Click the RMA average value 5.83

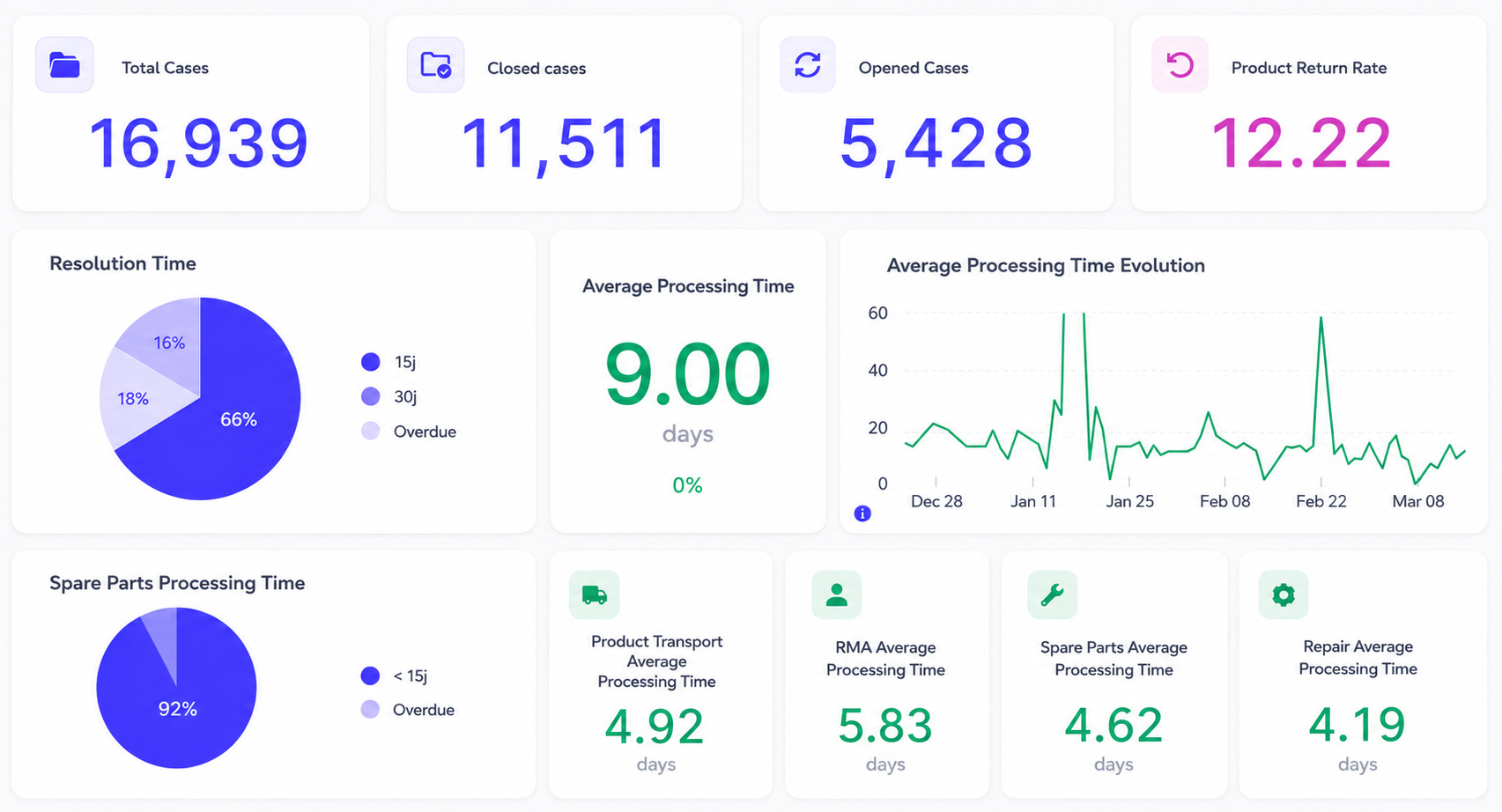tap(885, 726)
